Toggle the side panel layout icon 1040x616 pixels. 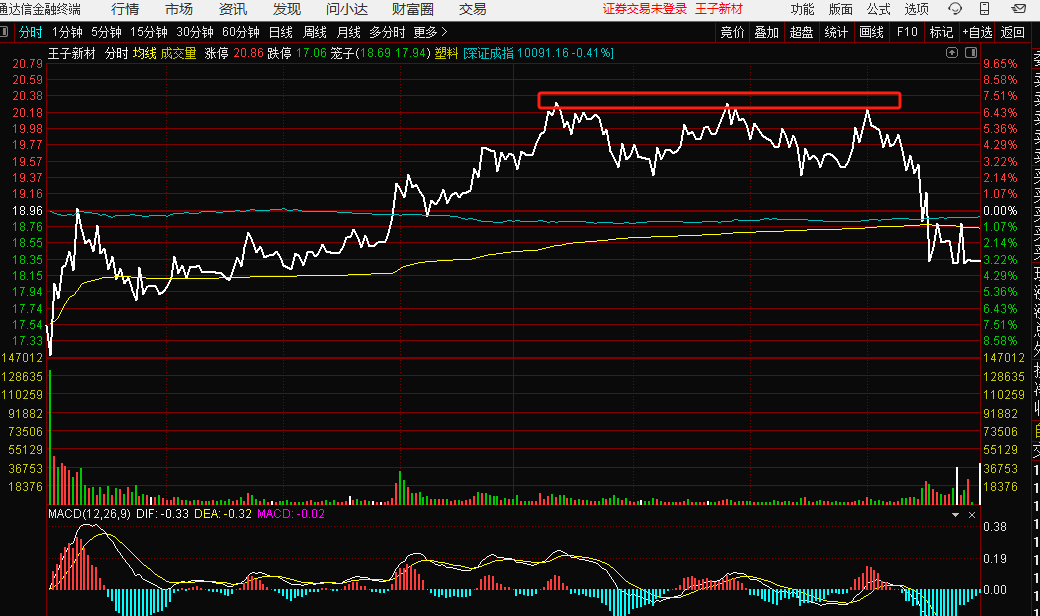[x=971, y=52]
